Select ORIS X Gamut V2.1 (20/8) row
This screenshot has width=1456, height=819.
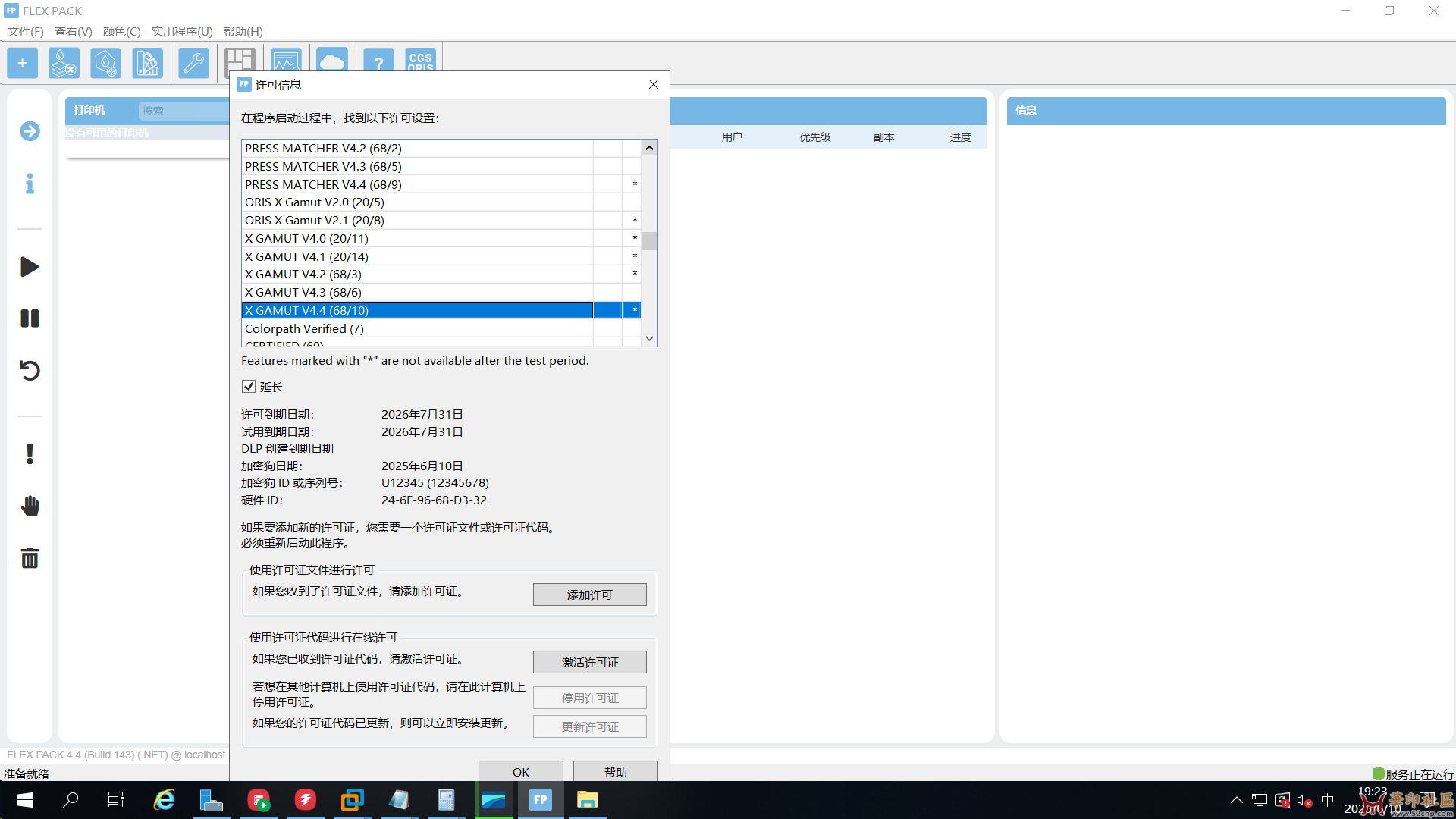(441, 220)
